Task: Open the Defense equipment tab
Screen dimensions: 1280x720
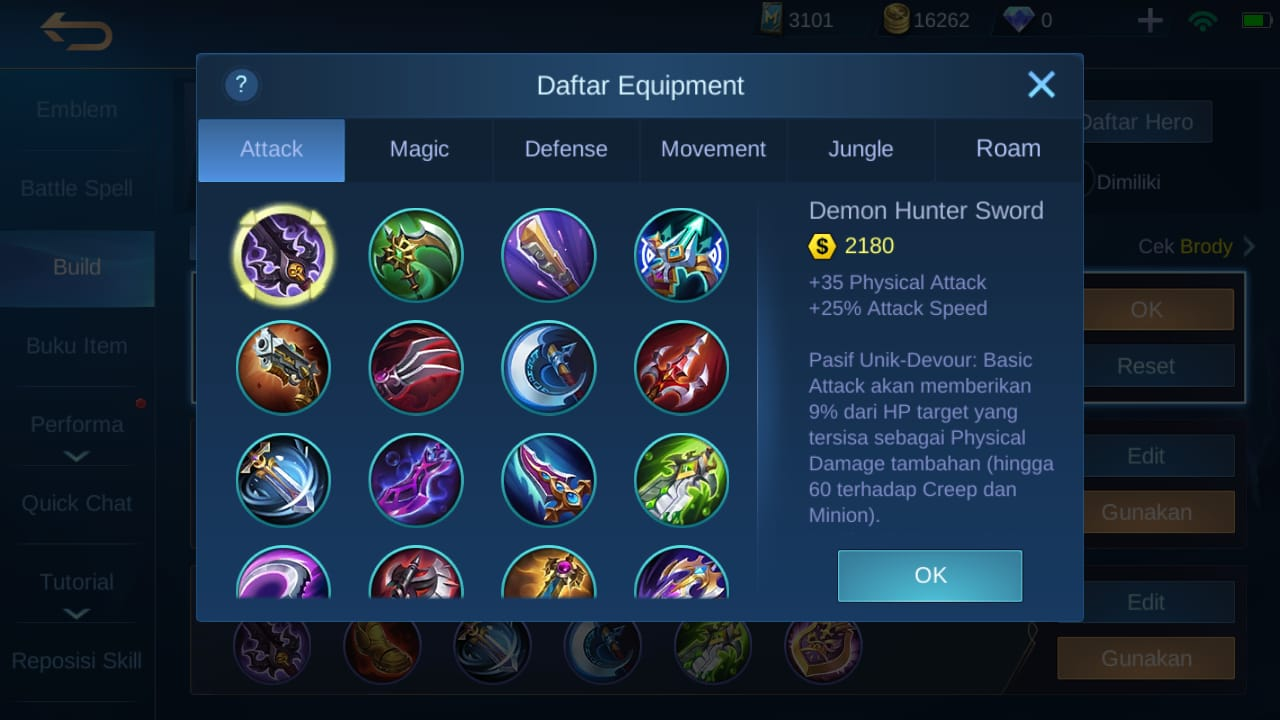Action: coord(566,149)
